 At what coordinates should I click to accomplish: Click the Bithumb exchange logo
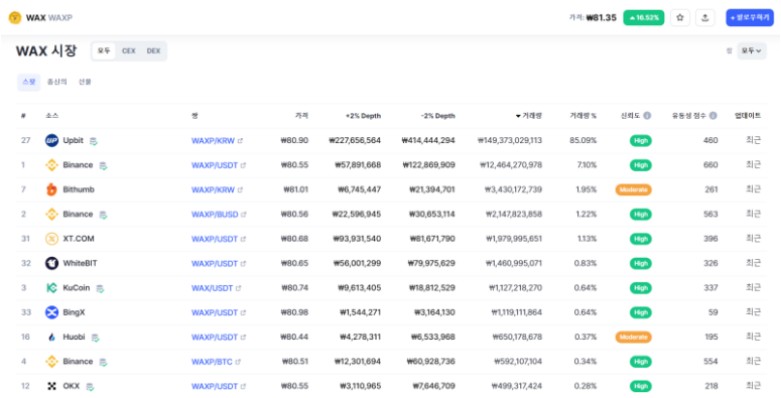point(52,189)
